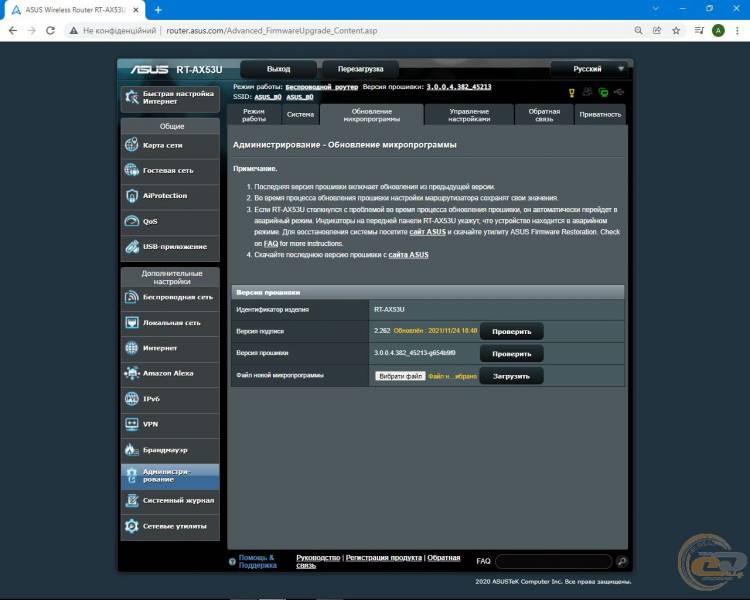Open System Log (Системный журнал) icon
The image size is (750, 600).
coord(132,500)
